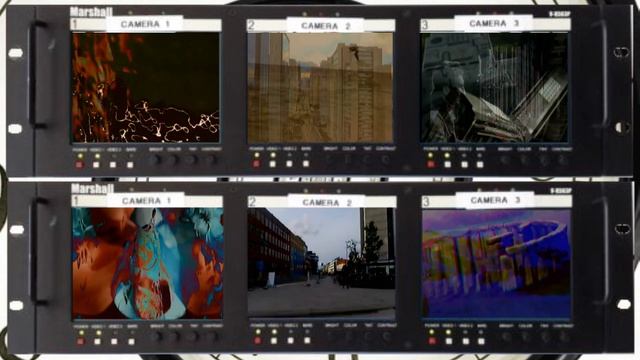The width and height of the screenshot is (640, 360).
Task: Adjust COLOR knob on bottom rack Camera 2
Action: coord(350,337)
